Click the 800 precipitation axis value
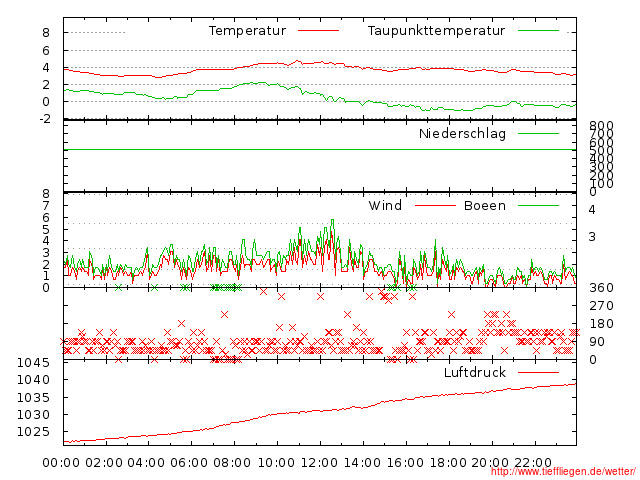Image resolution: width=640 pixels, height=480 pixels. (601, 127)
